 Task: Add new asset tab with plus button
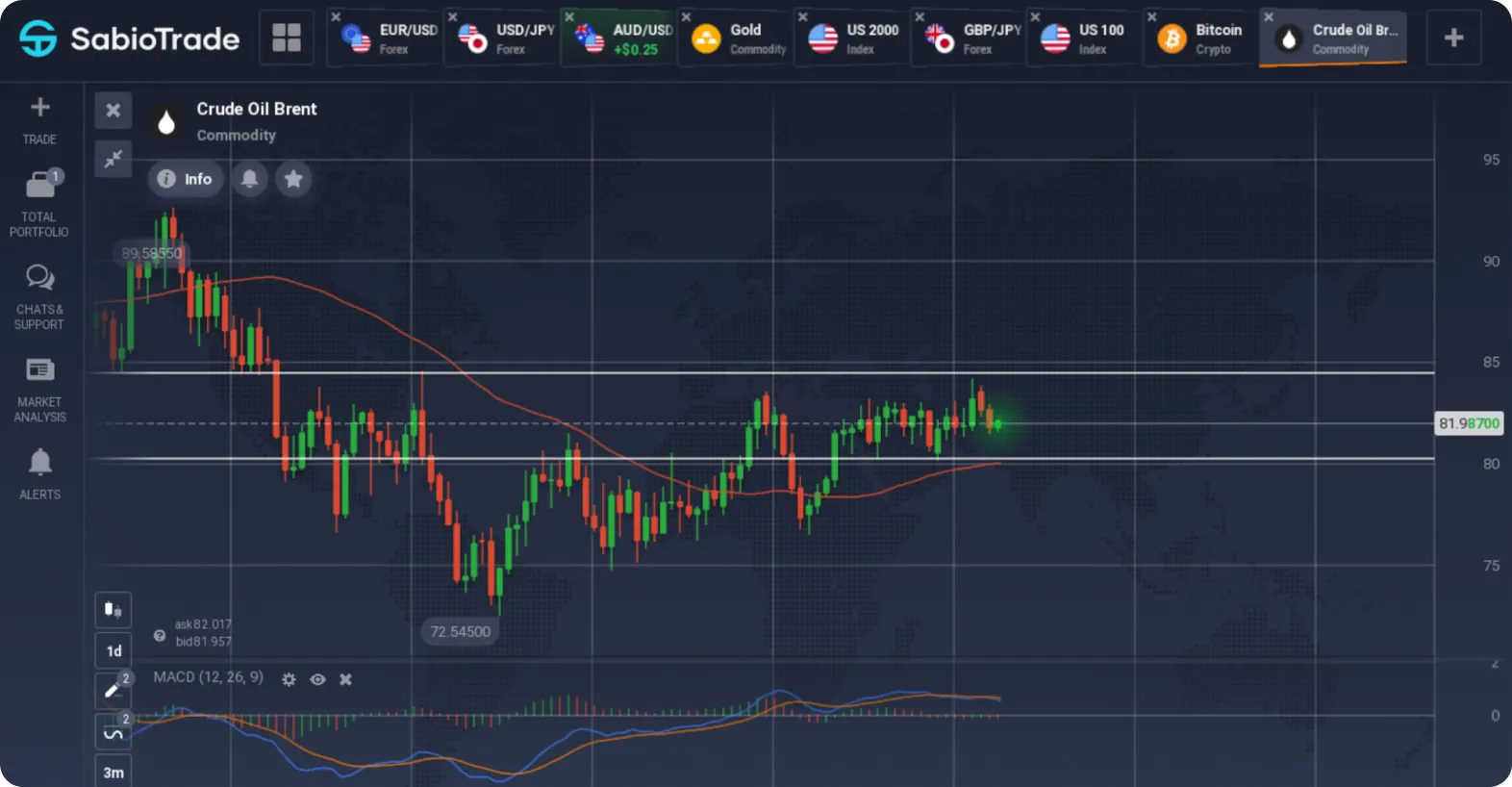pos(1453,38)
